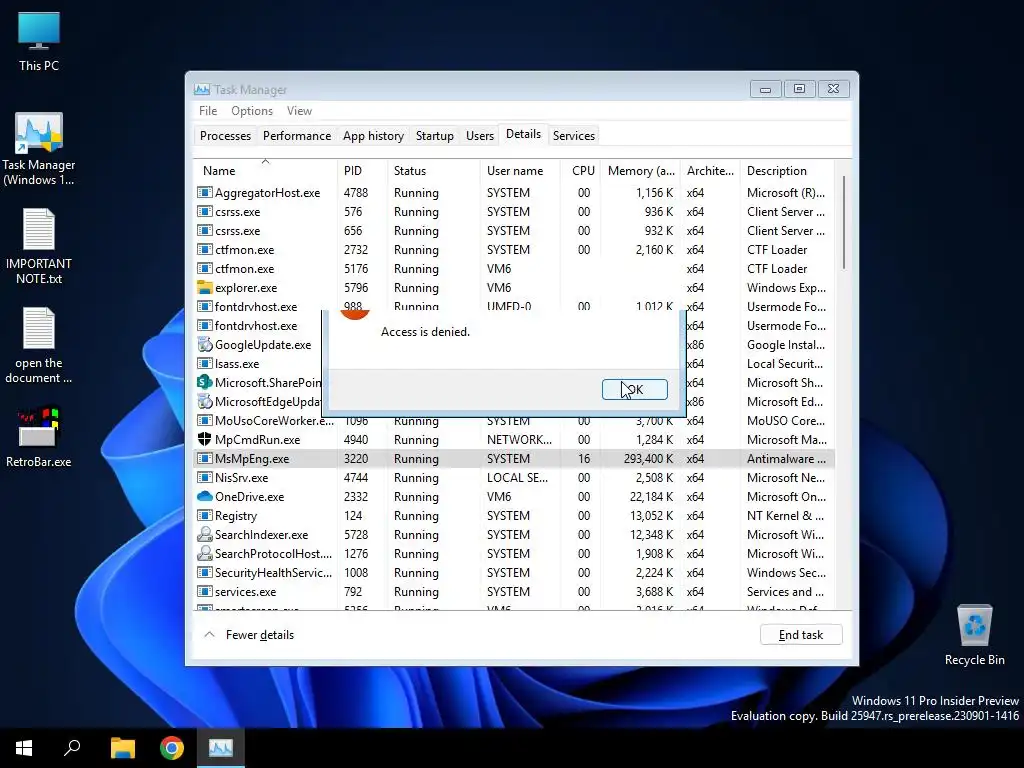The image size is (1024, 768).
Task: Select the Details tab
Action: pyautogui.click(x=523, y=134)
